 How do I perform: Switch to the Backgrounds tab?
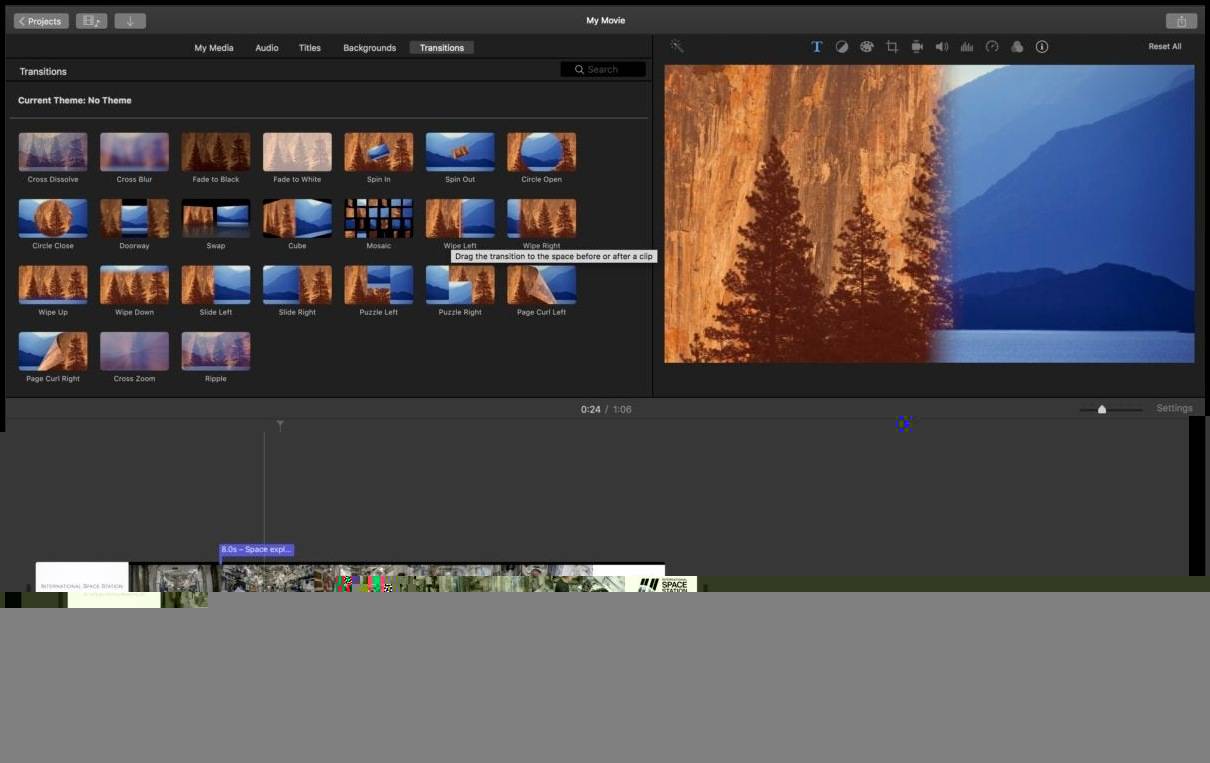pyautogui.click(x=369, y=48)
